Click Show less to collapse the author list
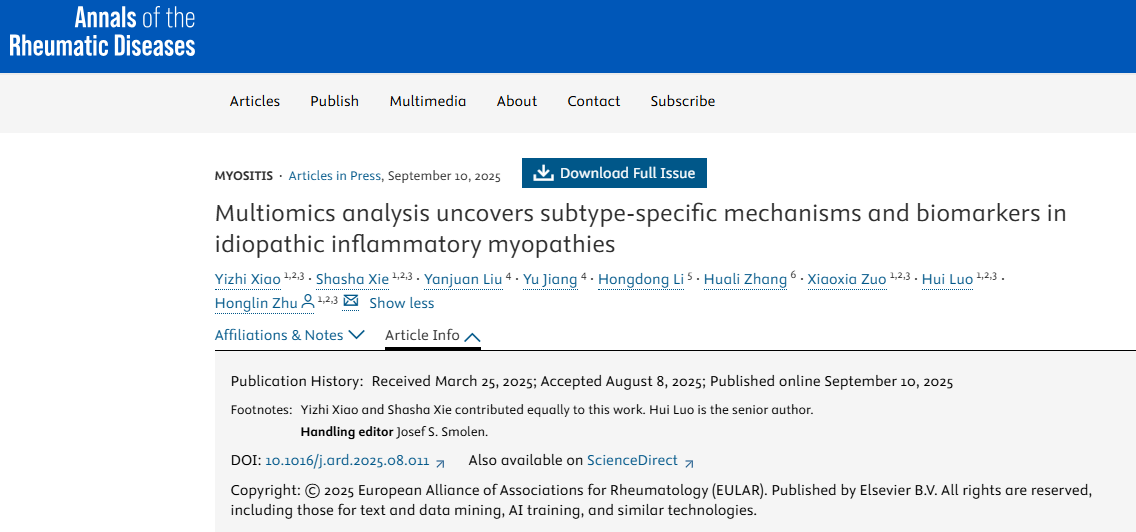Screen dimensions: 1136x532 point(401,303)
